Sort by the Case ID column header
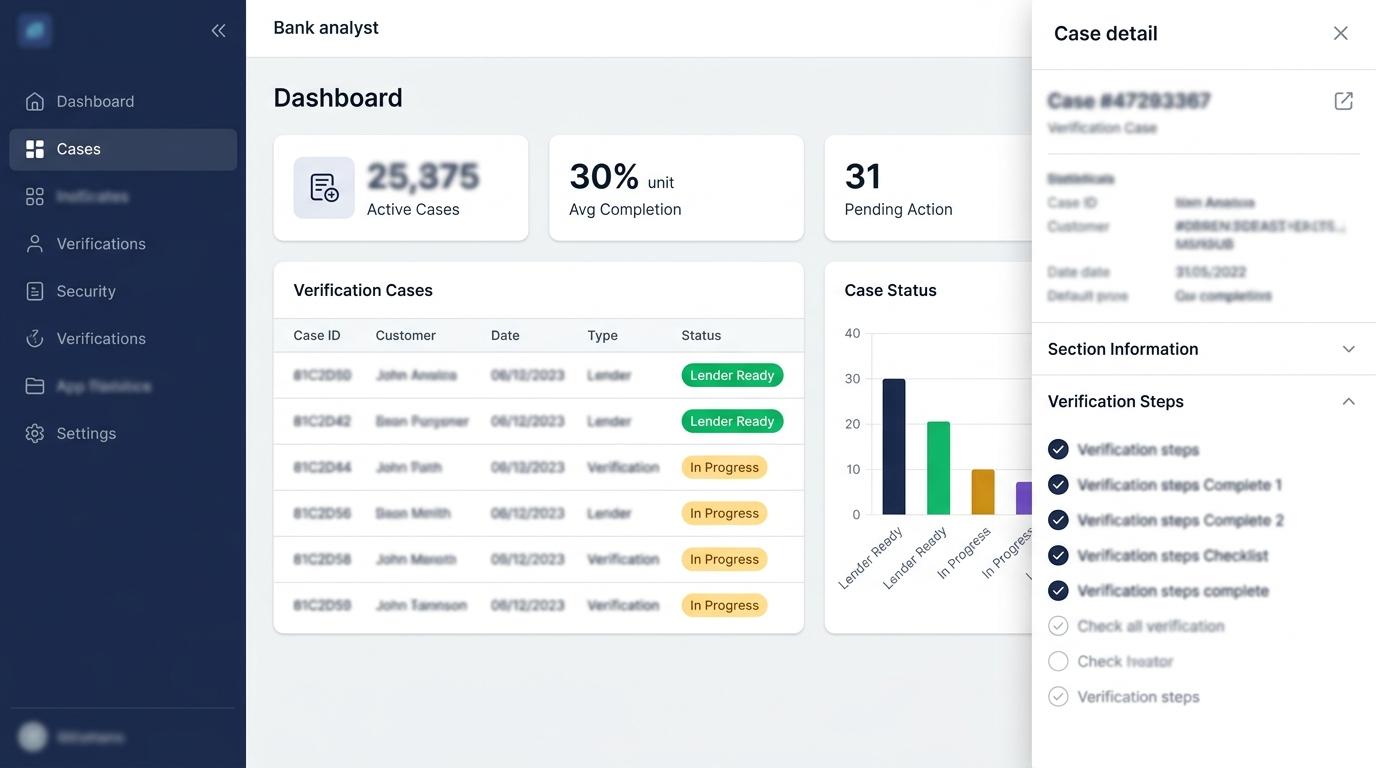This screenshot has width=1376, height=768. point(317,336)
